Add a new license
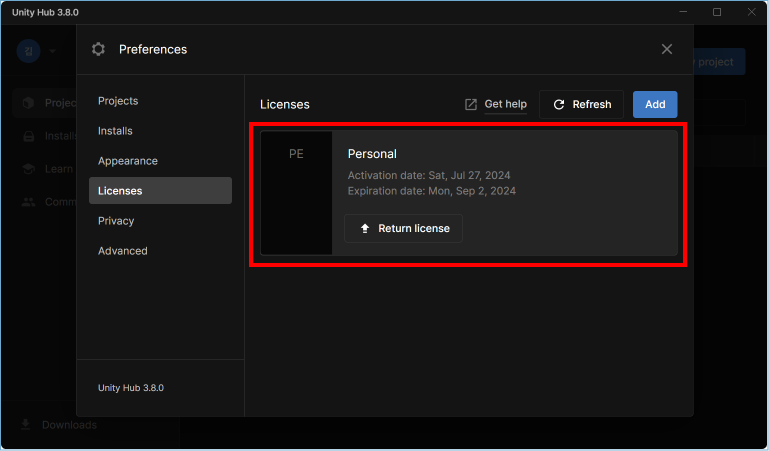Screen dimensions: 769x451 [655, 104]
